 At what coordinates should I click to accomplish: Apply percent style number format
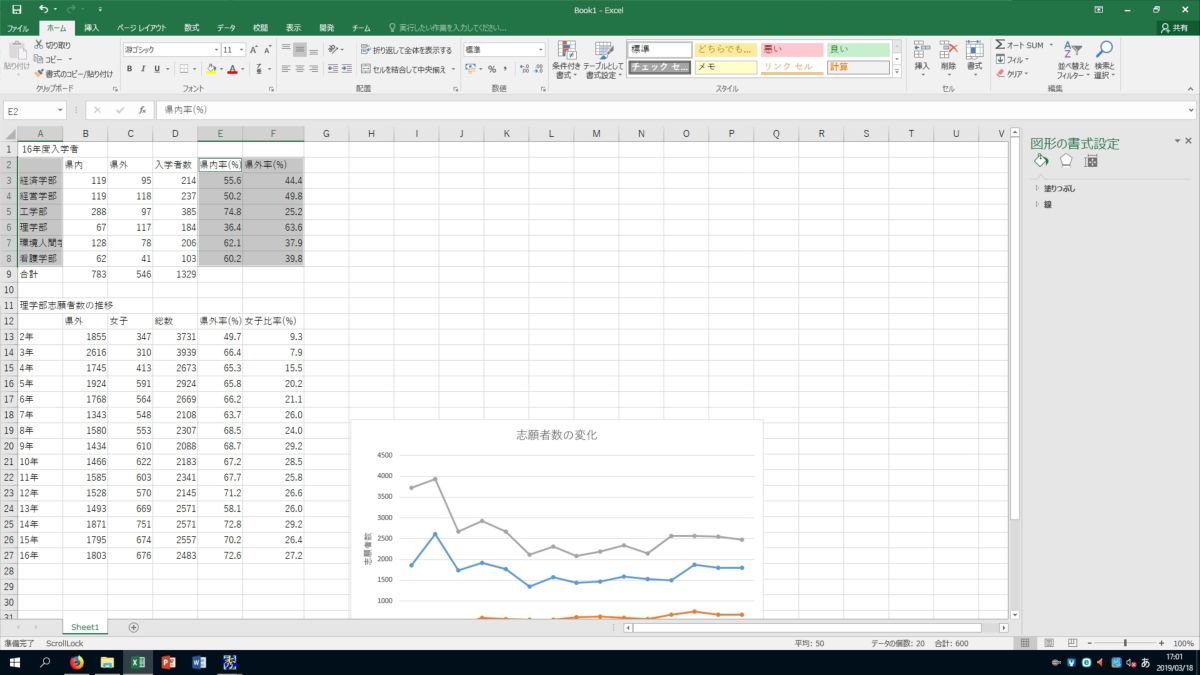click(492, 69)
